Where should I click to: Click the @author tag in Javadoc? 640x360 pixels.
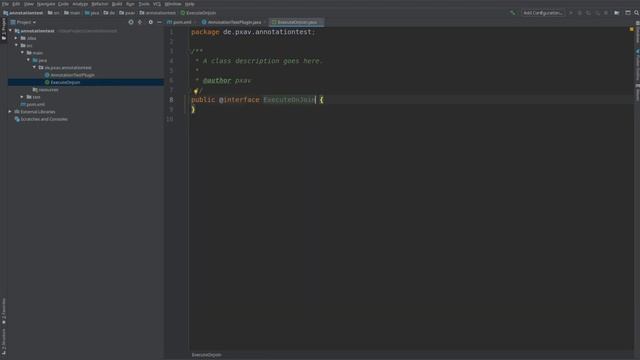click(x=217, y=80)
